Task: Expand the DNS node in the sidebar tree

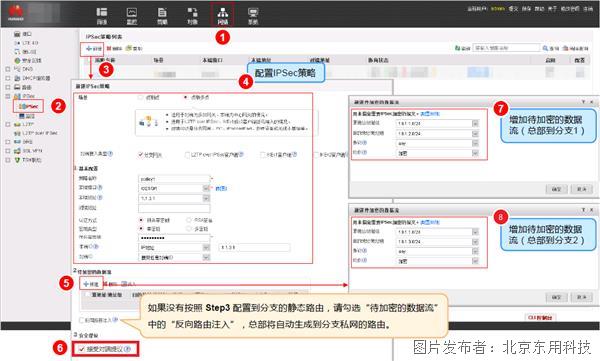Action: pyautogui.click(x=8, y=69)
